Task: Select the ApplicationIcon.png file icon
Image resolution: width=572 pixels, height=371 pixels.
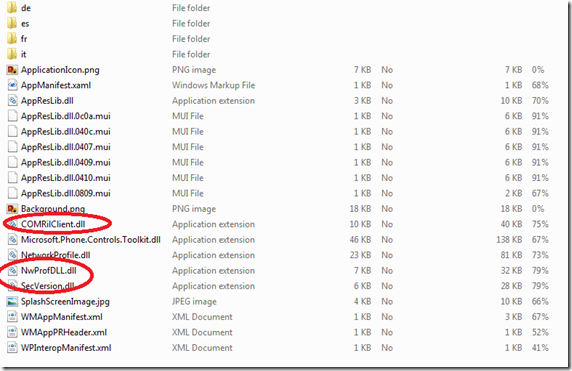Action: [x=12, y=70]
